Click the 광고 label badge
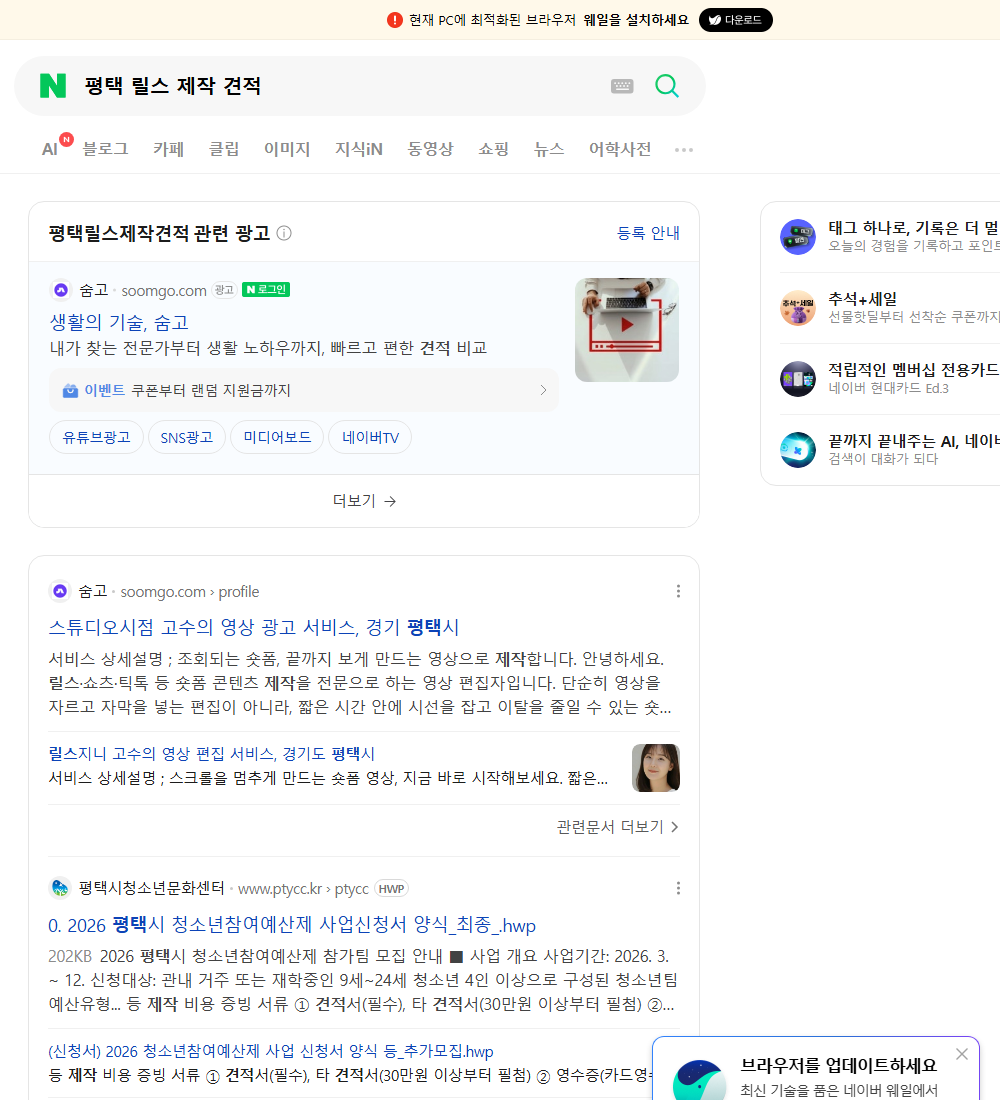 coord(224,290)
